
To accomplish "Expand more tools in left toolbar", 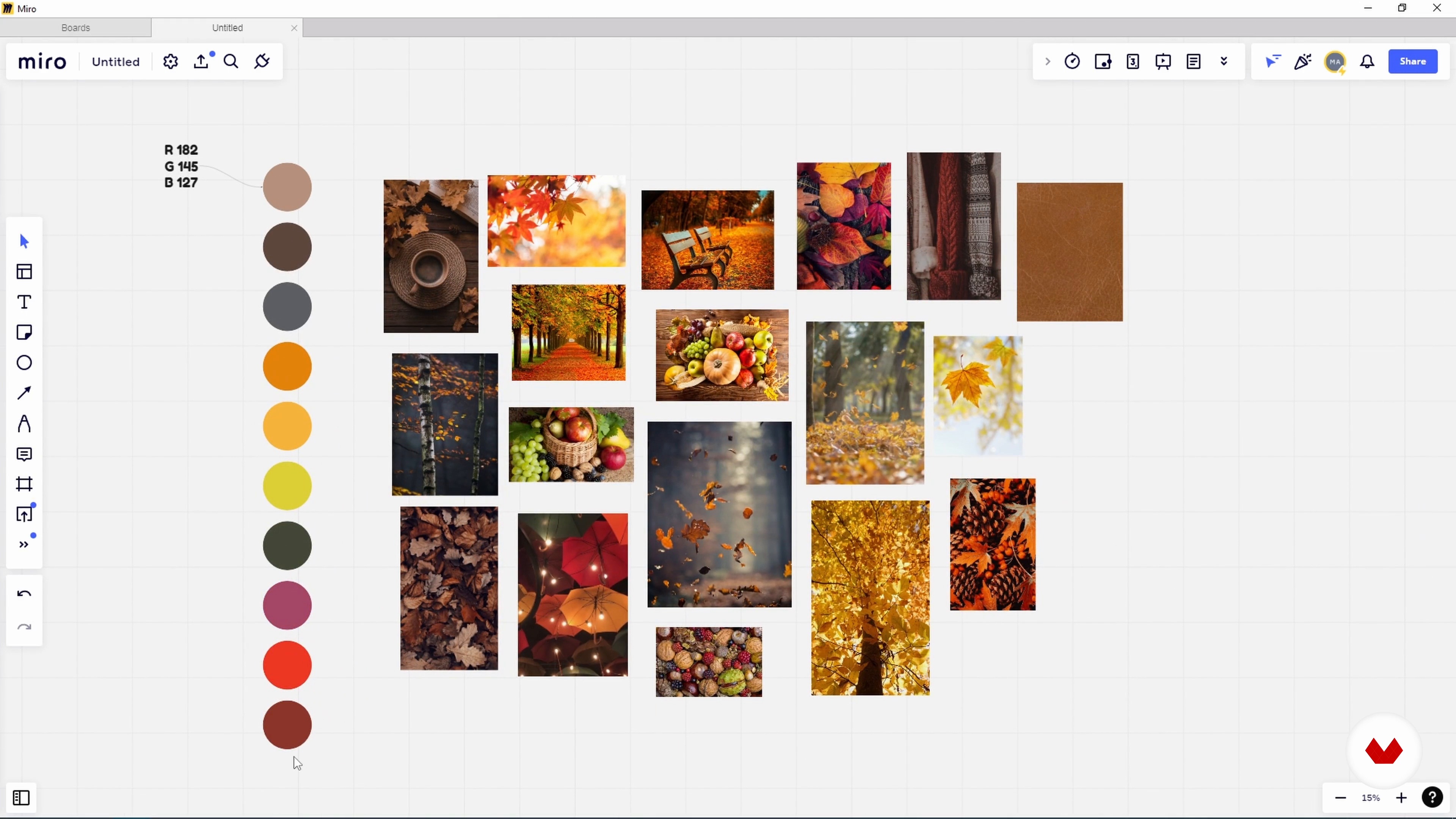I will tap(24, 544).
